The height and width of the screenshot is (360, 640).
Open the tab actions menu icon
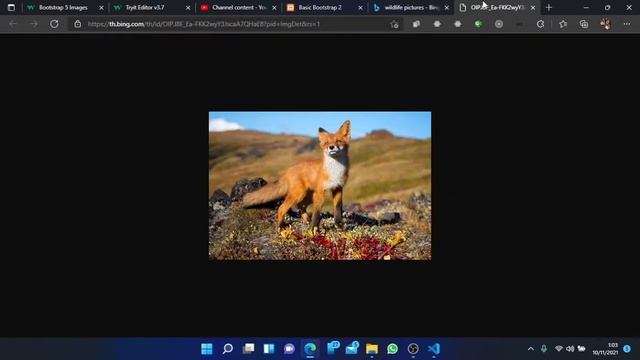tap(11, 7)
